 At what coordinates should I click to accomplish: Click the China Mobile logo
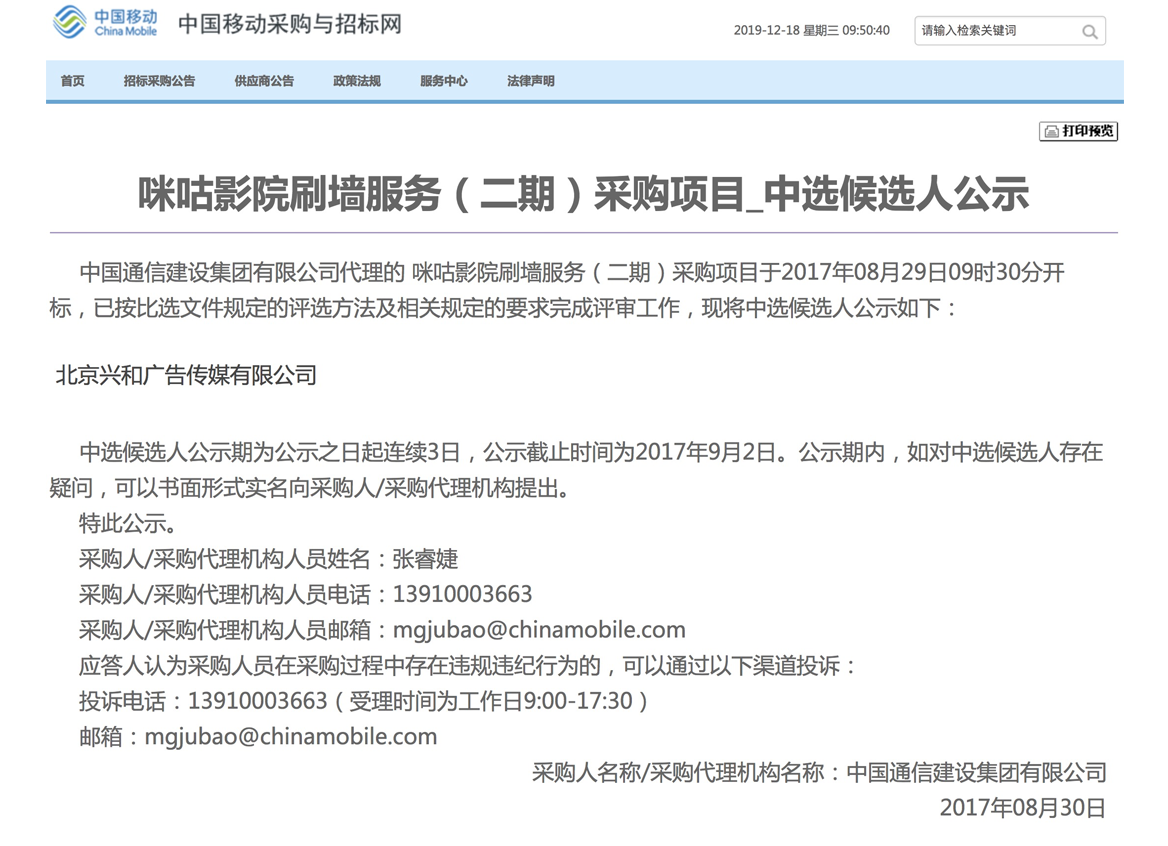click(105, 22)
